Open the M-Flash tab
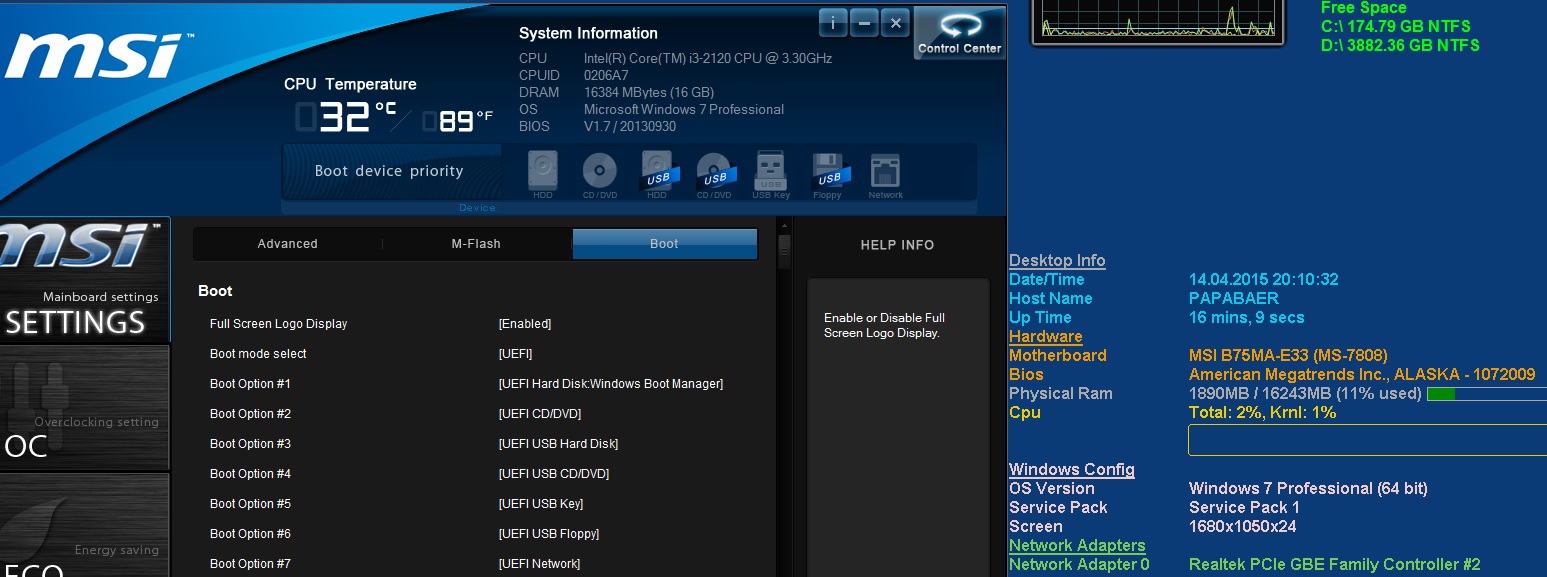This screenshot has height=577, width=1547. click(476, 244)
